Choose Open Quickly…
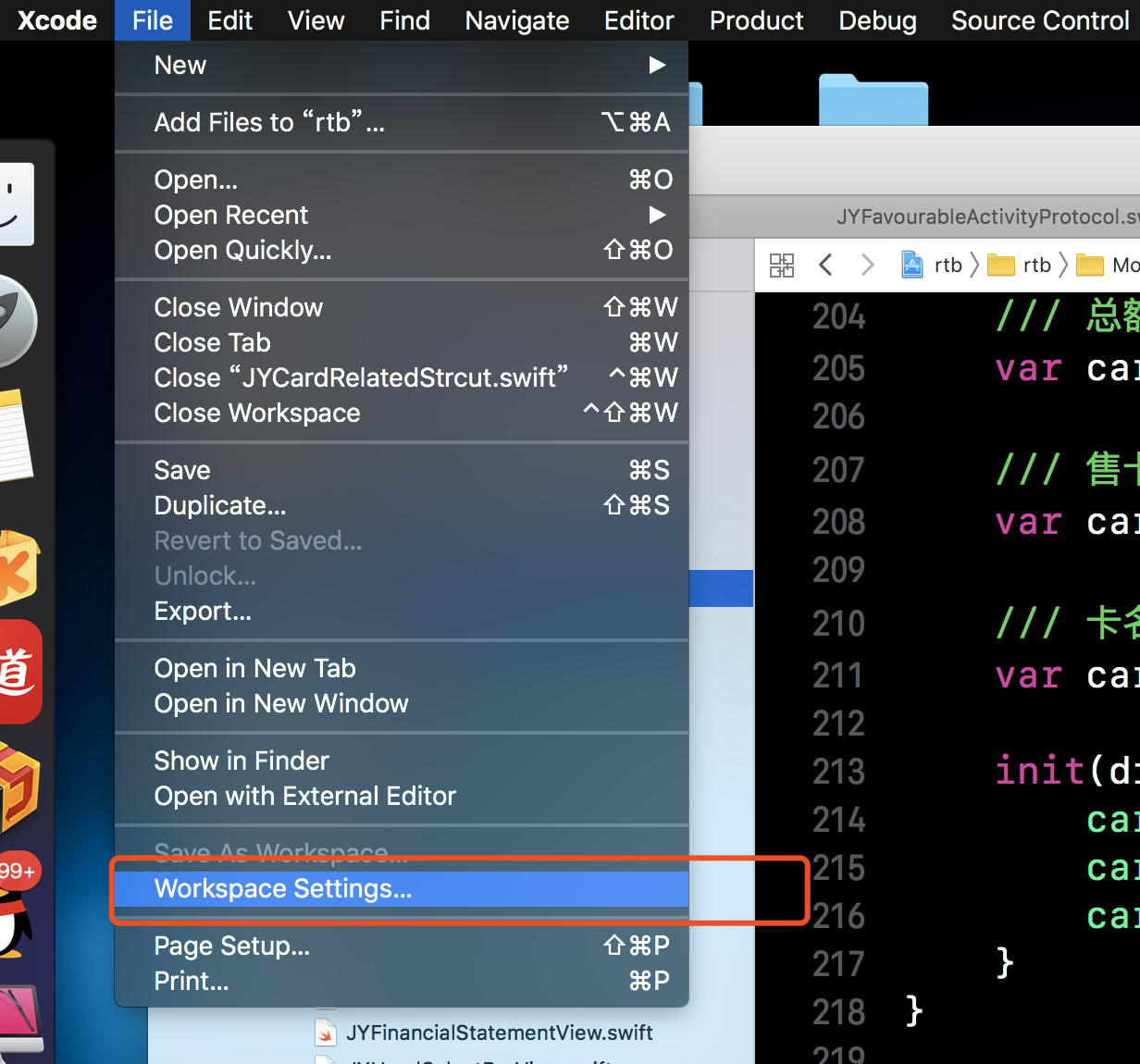The height and width of the screenshot is (1064, 1140). (x=402, y=250)
